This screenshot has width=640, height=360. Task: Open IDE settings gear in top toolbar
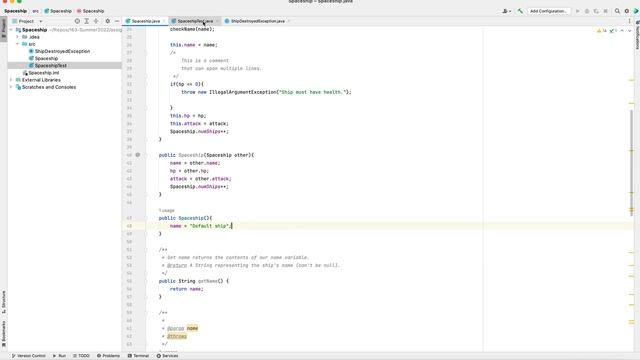pos(627,11)
